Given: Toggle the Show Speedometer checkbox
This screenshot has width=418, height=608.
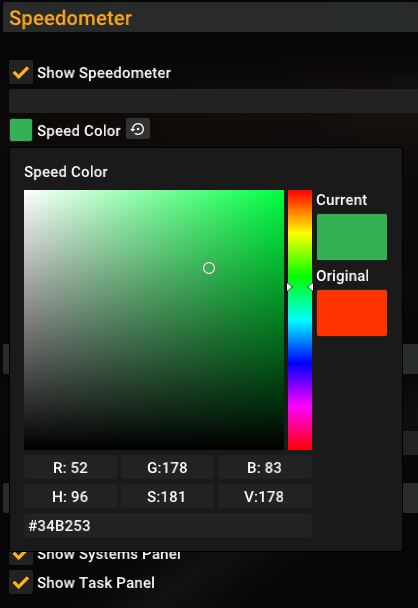Looking at the screenshot, I should click(x=21, y=72).
